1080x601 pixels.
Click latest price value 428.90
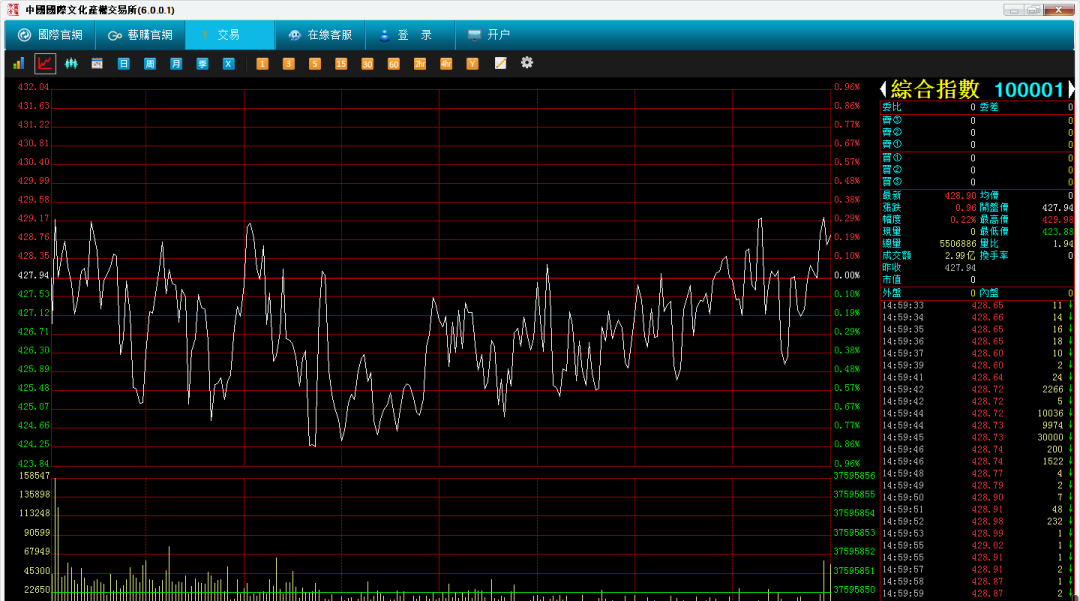(x=960, y=196)
